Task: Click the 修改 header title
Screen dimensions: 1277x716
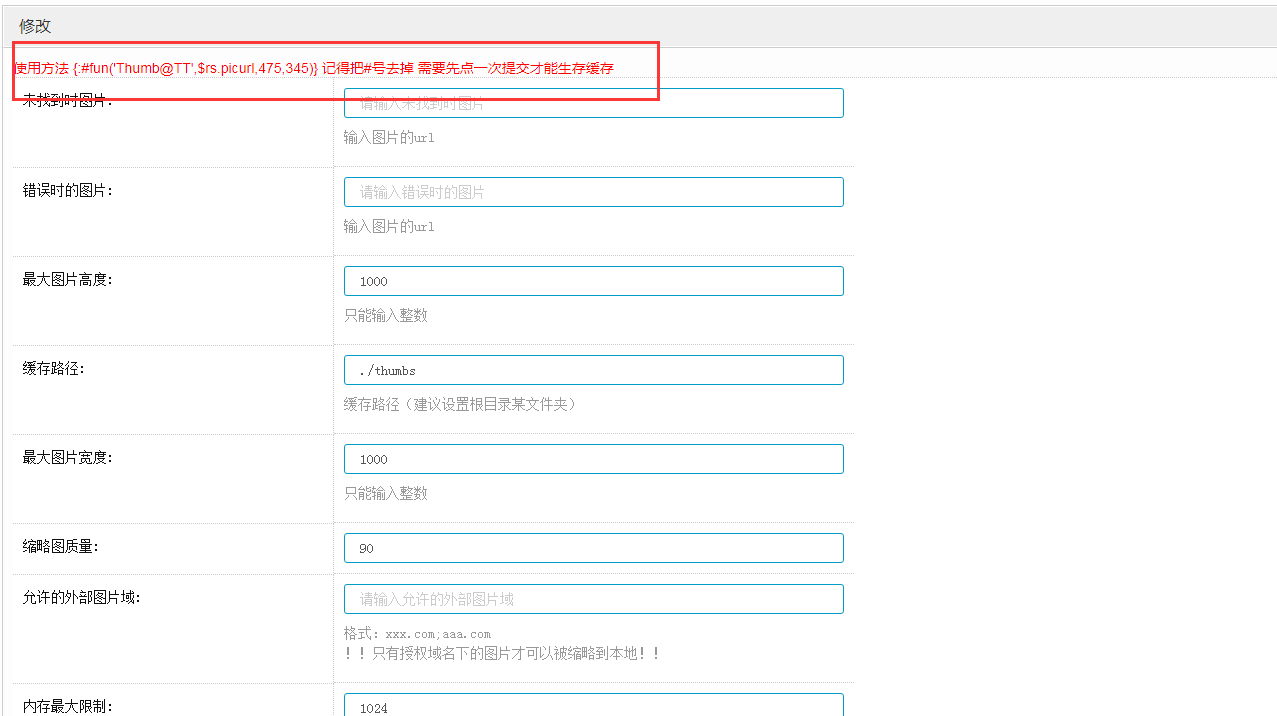Action: pyautogui.click(x=35, y=26)
